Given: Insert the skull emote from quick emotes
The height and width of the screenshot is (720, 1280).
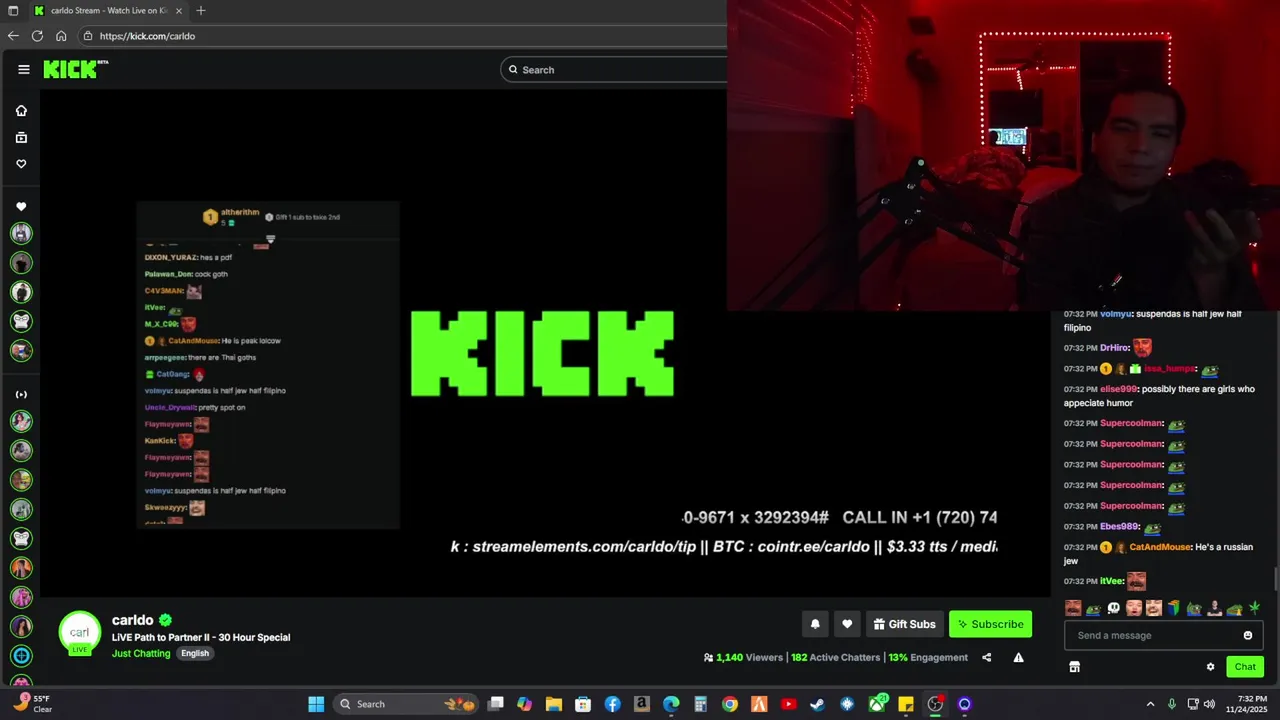Looking at the screenshot, I should point(1113,608).
